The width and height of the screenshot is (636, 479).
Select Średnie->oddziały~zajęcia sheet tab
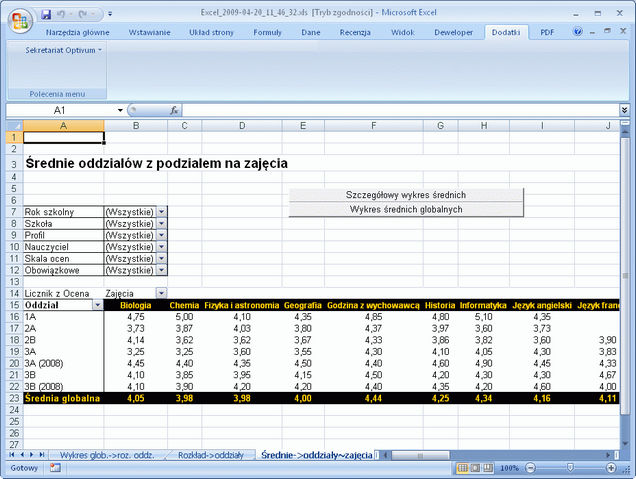pos(317,455)
